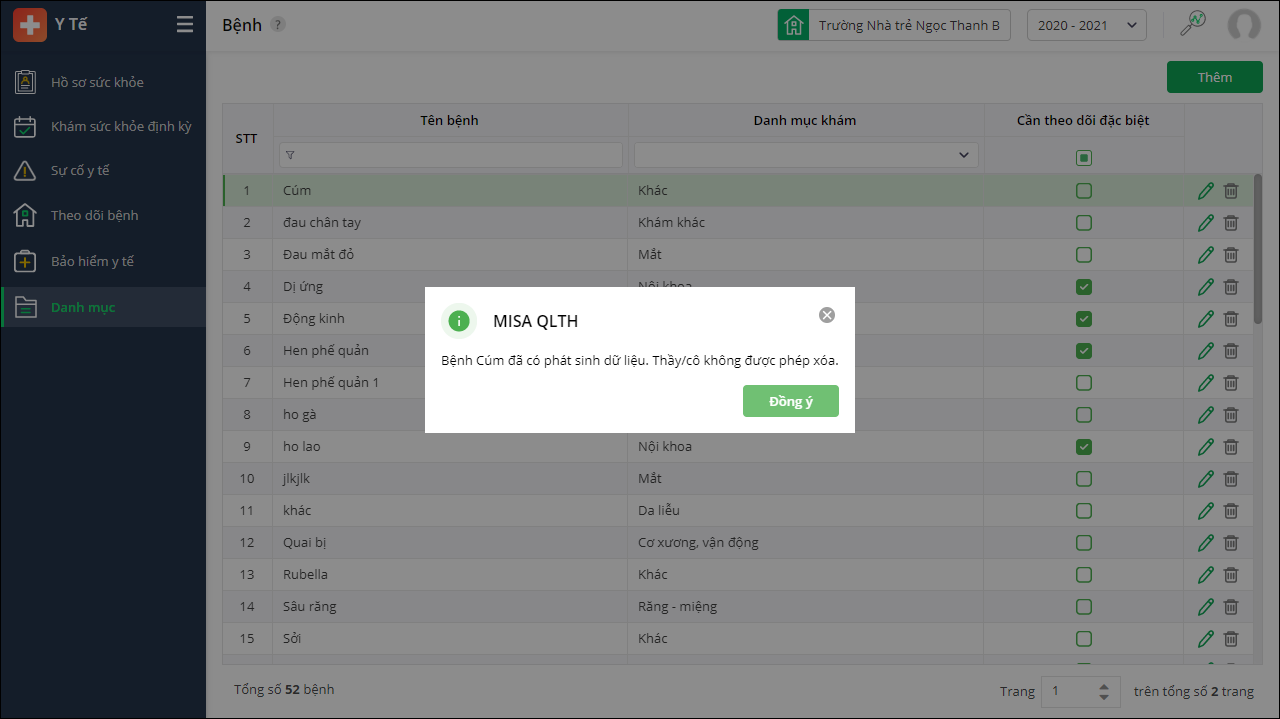Image resolution: width=1280 pixels, height=719 pixels.
Task: Click the hamburger menu icon in sidebar
Action: tap(185, 25)
